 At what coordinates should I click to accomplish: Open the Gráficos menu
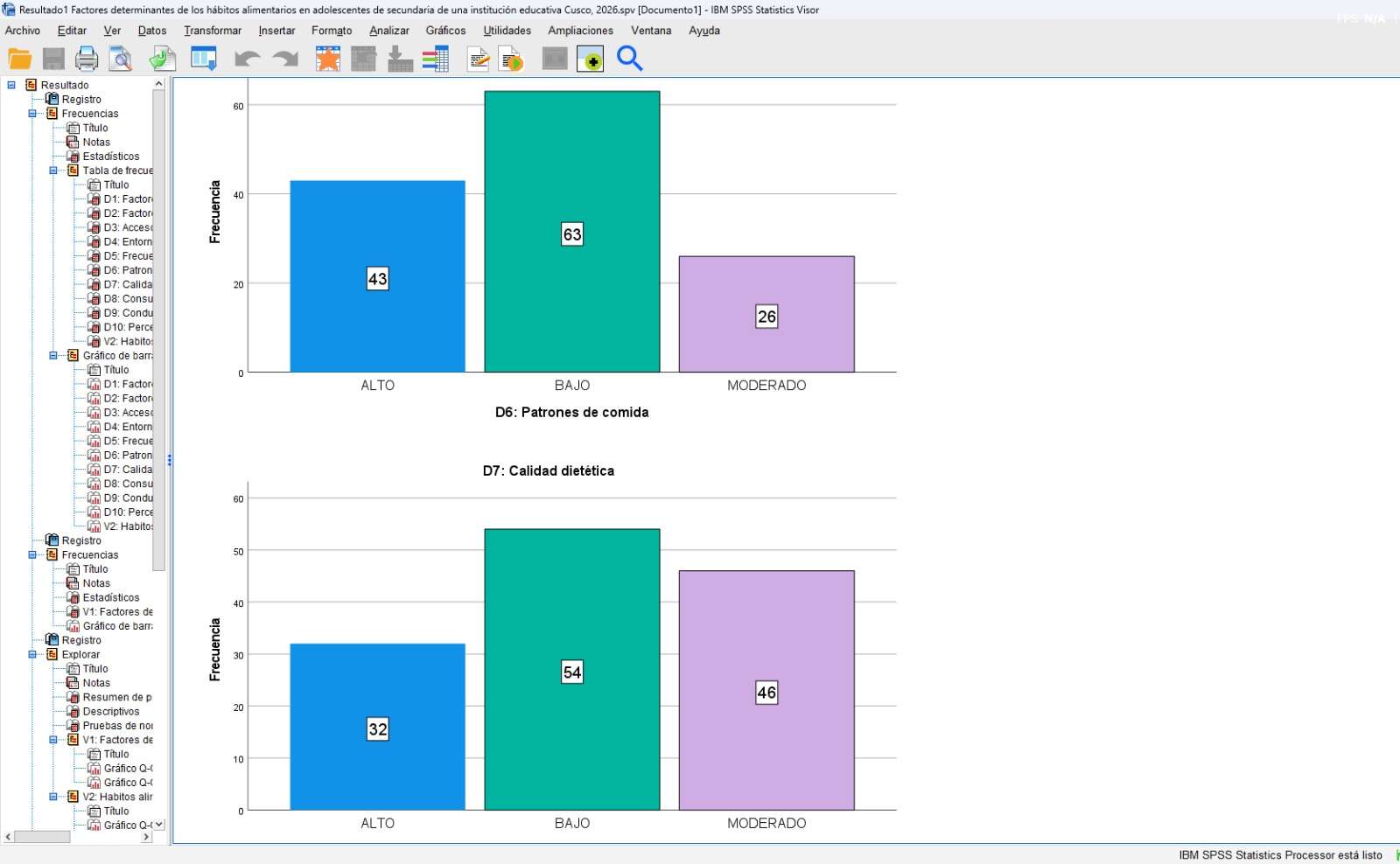[445, 31]
